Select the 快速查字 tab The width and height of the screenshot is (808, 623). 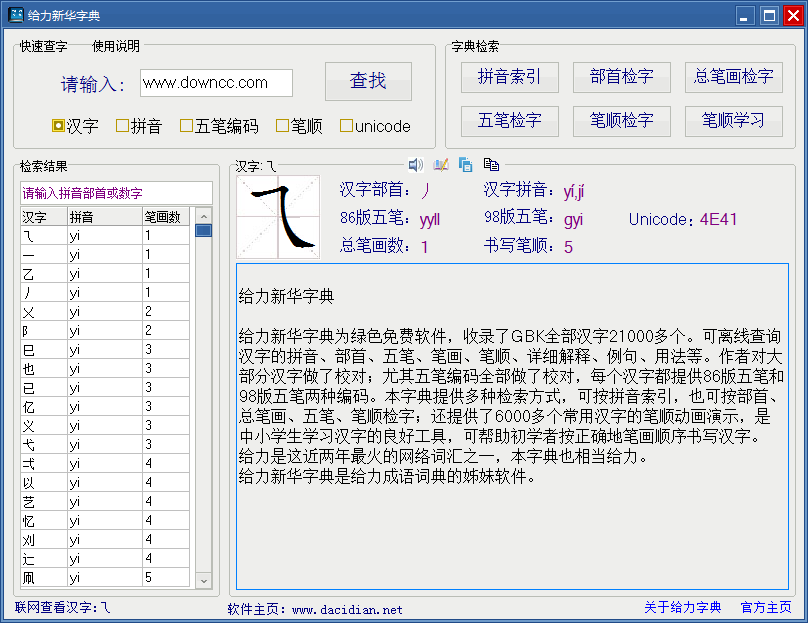pyautogui.click(x=43, y=46)
